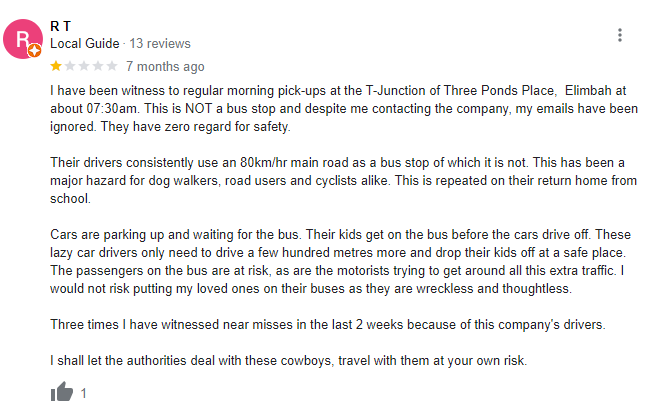The image size is (662, 414).
Task: Click sentence 'Three times I have witnessed'
Action: 328,324
